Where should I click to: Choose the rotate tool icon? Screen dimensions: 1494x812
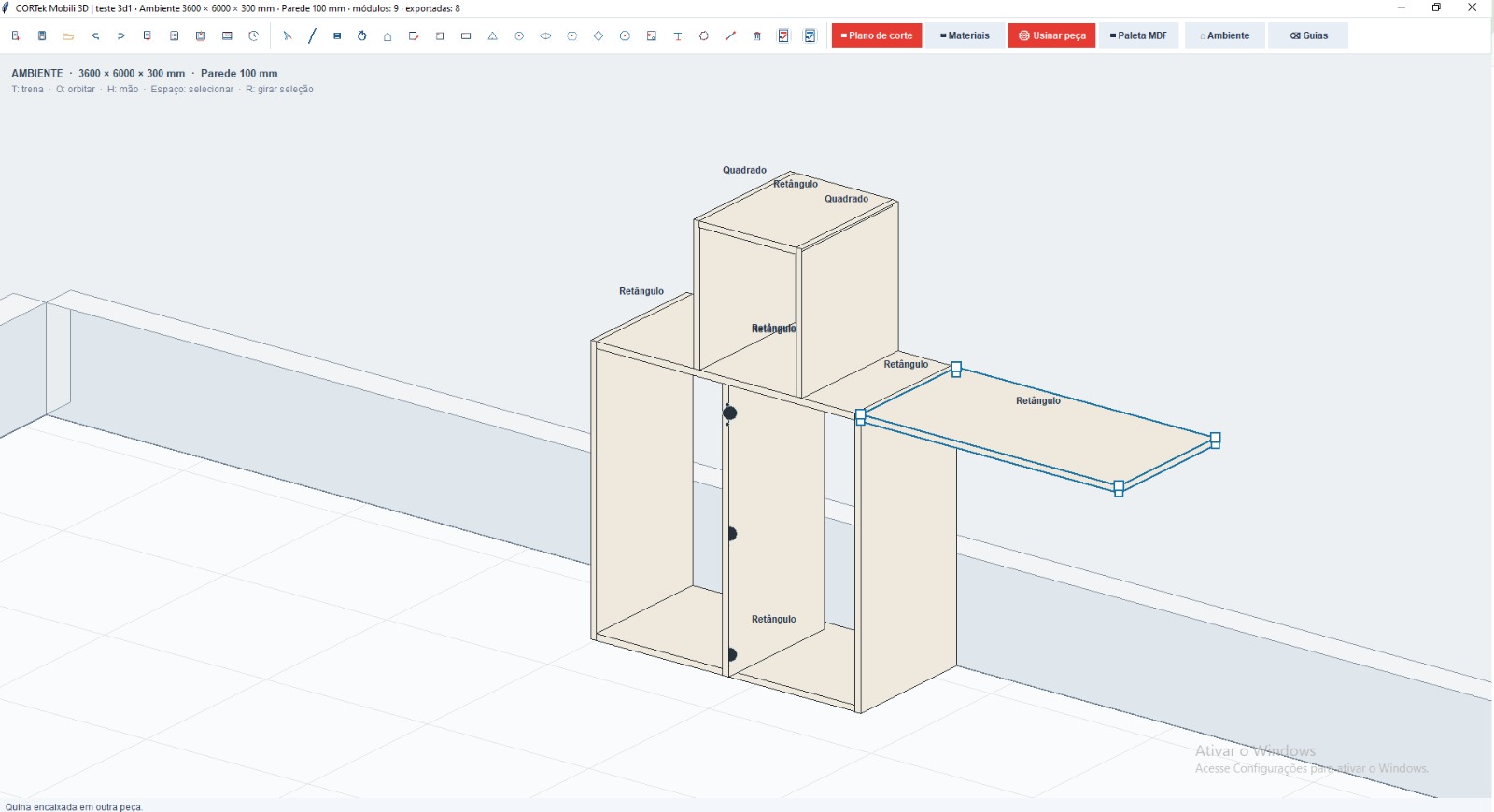(x=362, y=35)
